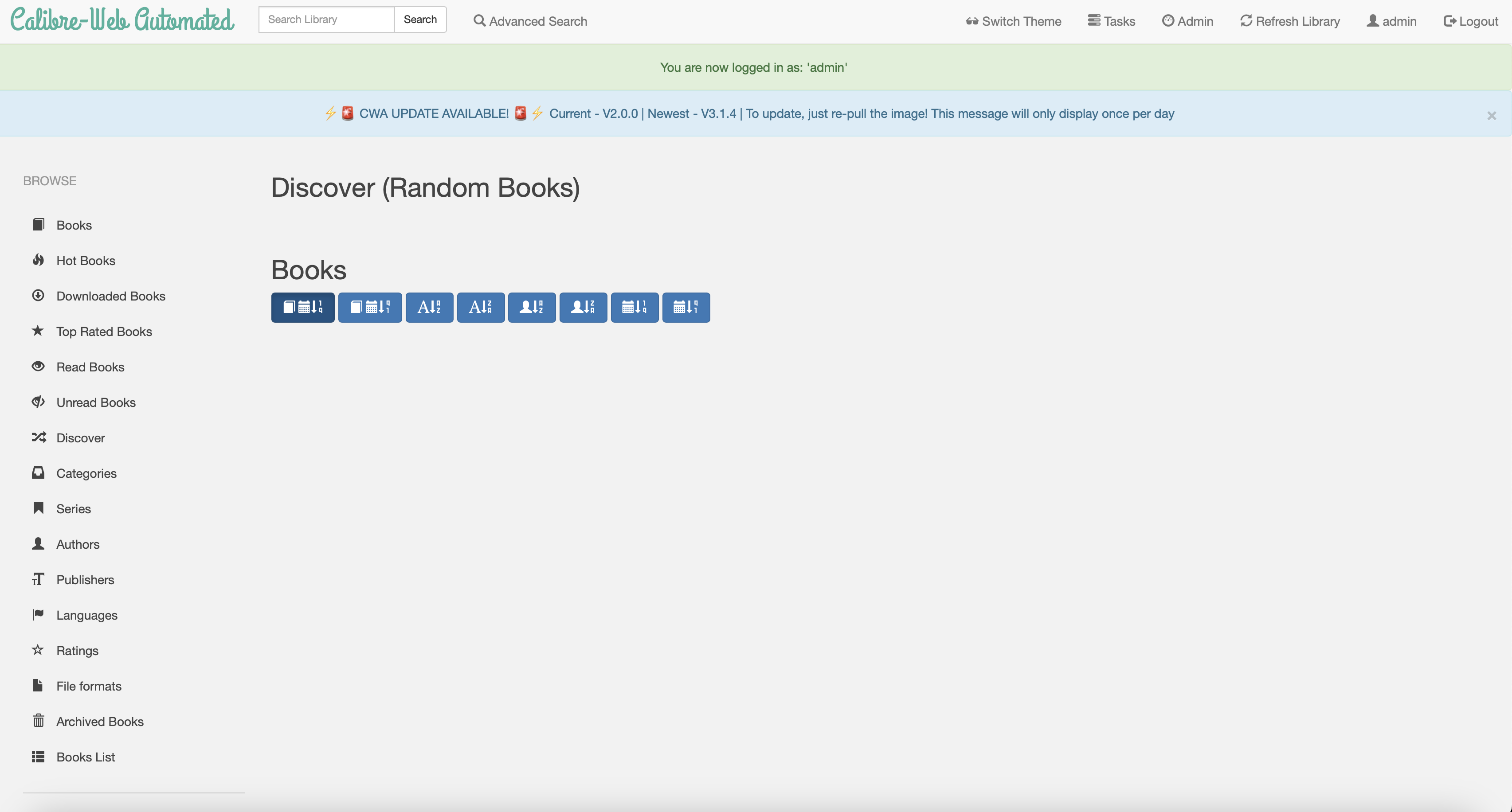Open the Authors browse section
The height and width of the screenshot is (812, 1512).
(78, 544)
